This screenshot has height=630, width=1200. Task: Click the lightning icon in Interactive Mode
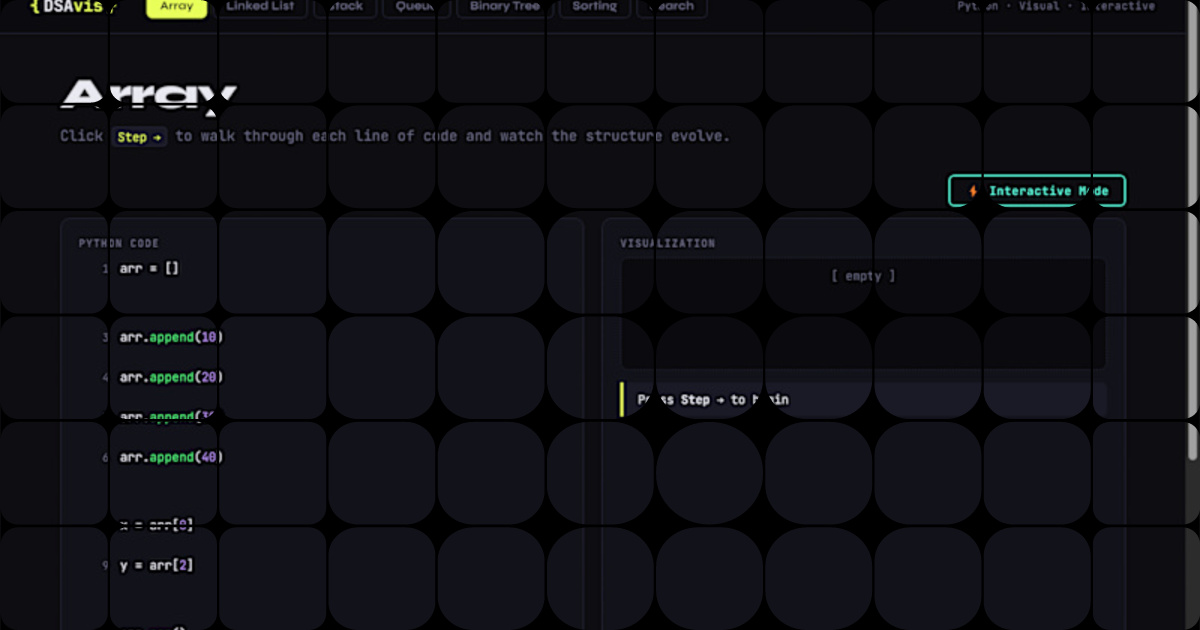973,191
